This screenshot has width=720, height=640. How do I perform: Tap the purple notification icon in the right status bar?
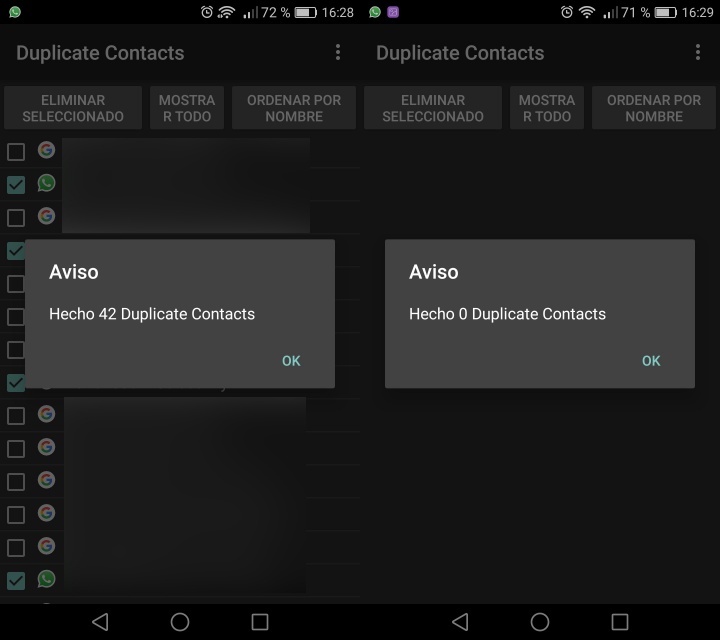click(x=393, y=12)
